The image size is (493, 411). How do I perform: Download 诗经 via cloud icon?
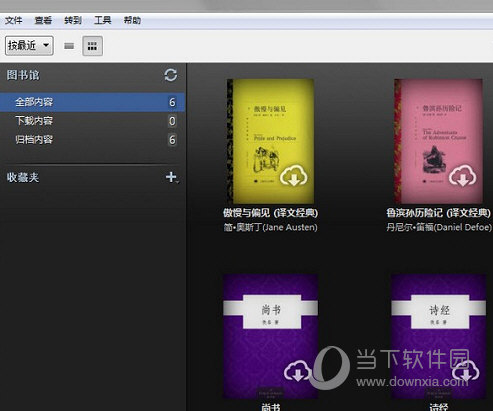(x=466, y=371)
